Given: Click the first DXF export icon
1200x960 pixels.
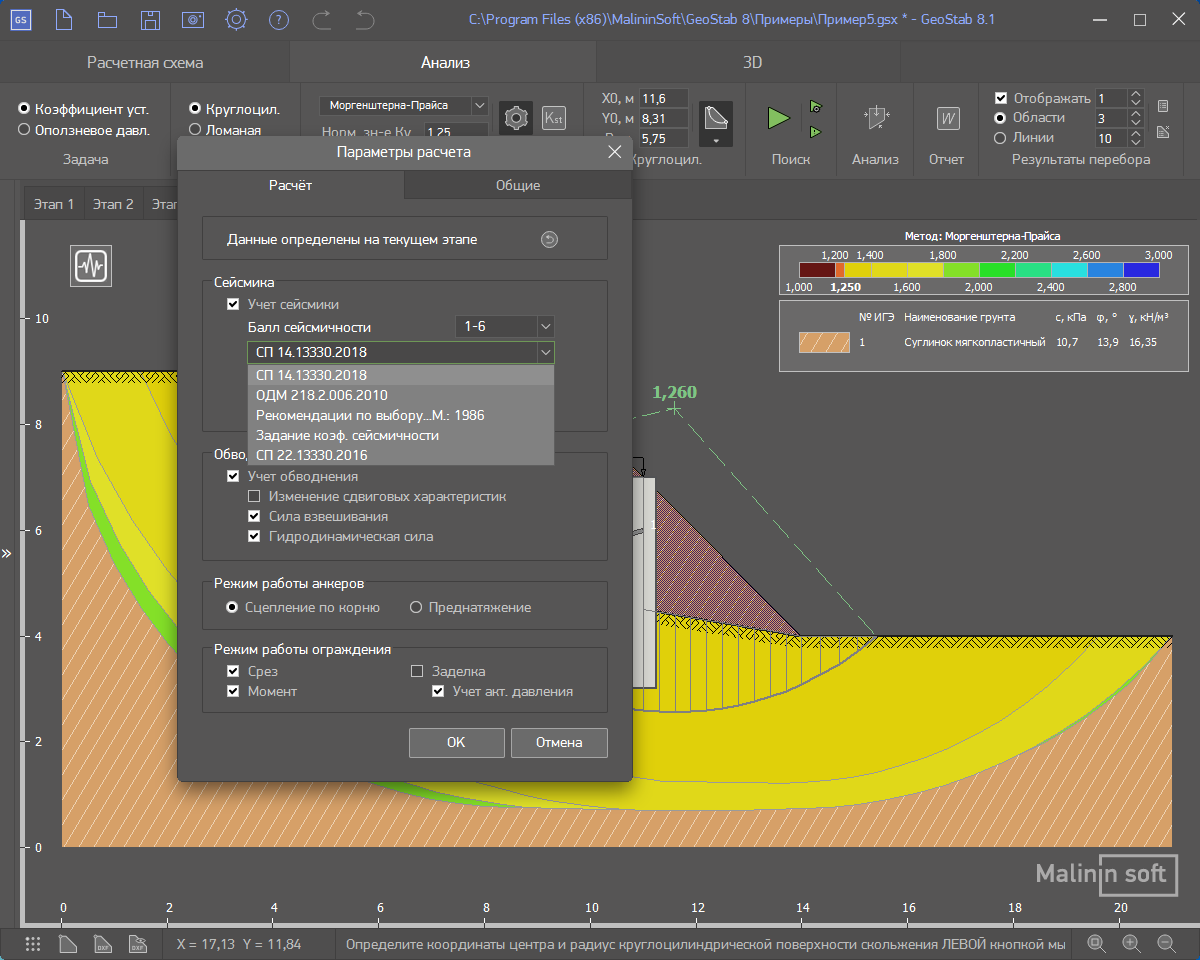Looking at the screenshot, I should pos(102,943).
